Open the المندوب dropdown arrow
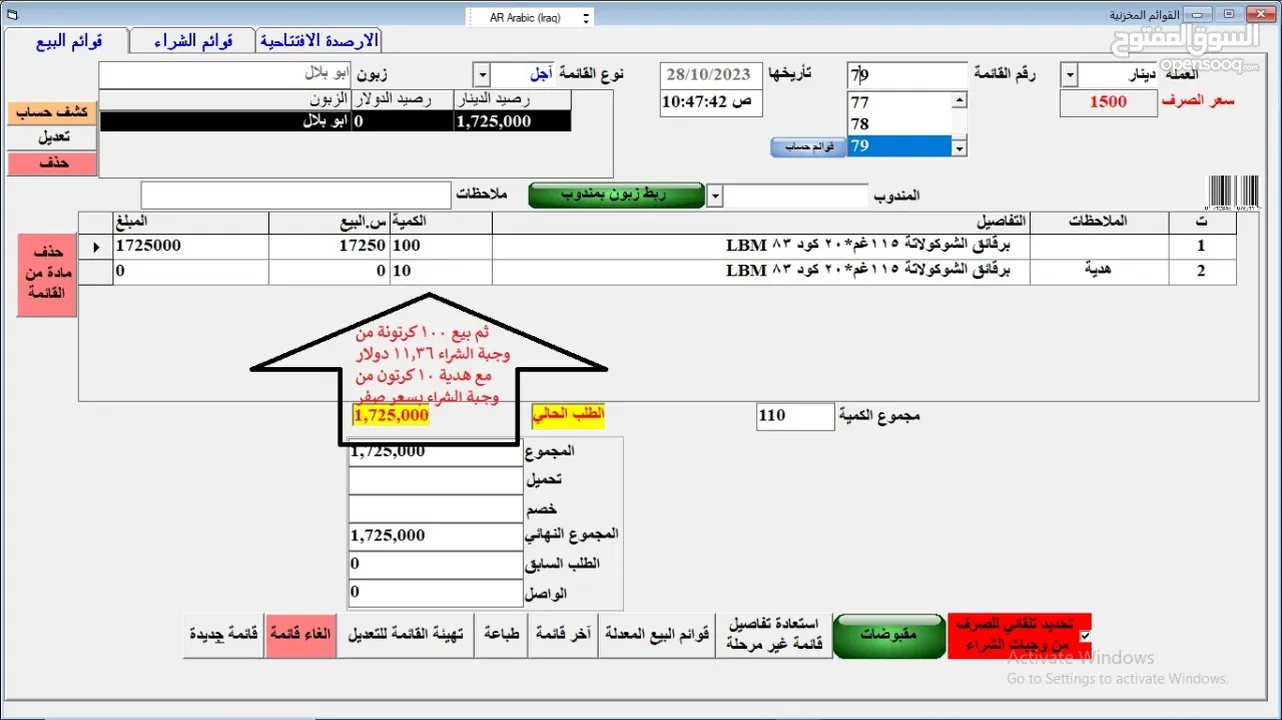The width and height of the screenshot is (1282, 720). (714, 196)
